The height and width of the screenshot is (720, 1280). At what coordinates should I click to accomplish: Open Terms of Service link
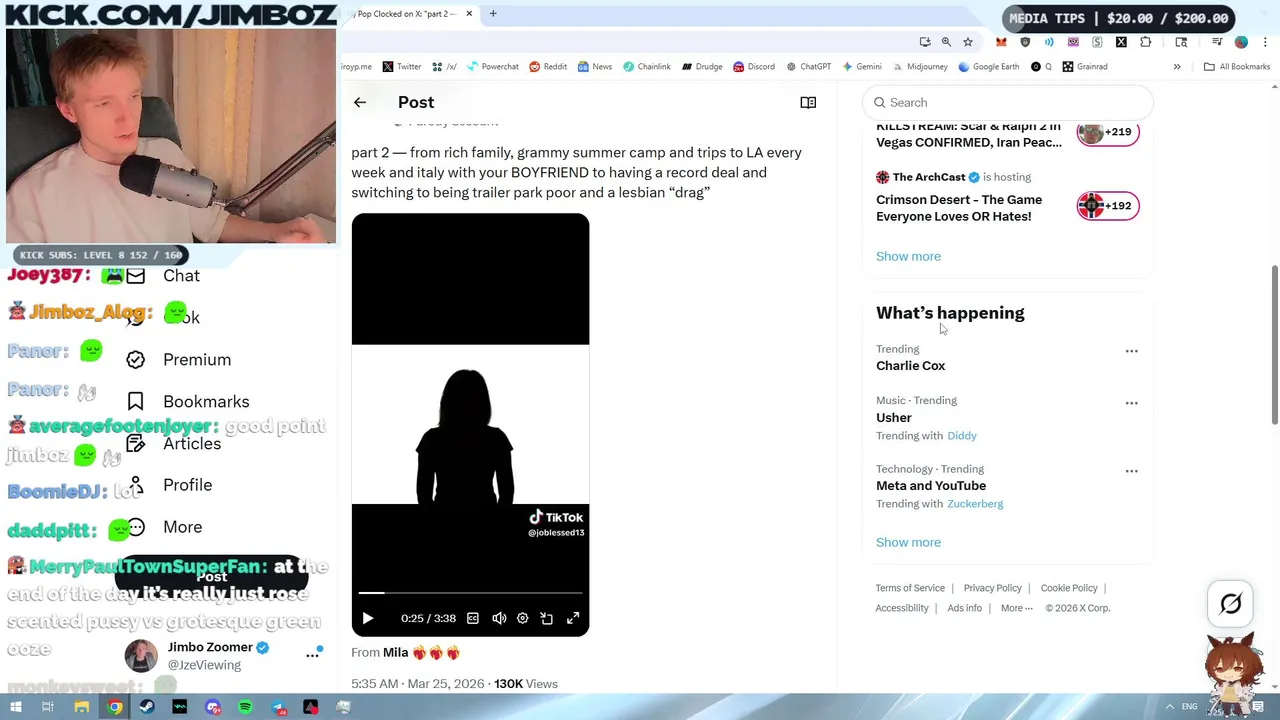click(x=910, y=588)
